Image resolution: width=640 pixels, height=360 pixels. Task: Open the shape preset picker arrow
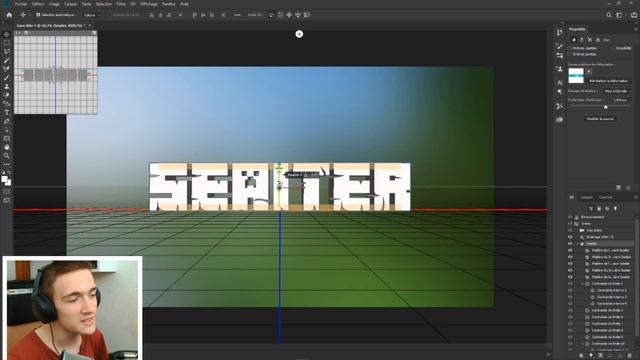[589, 71]
